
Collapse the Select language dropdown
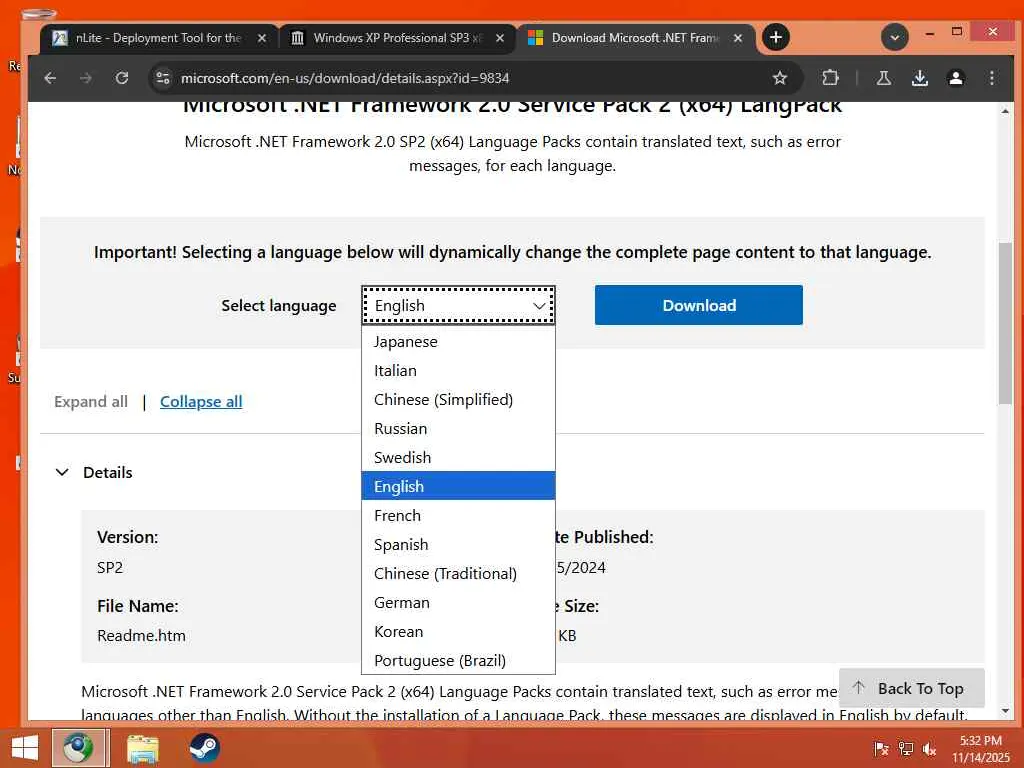coord(458,305)
